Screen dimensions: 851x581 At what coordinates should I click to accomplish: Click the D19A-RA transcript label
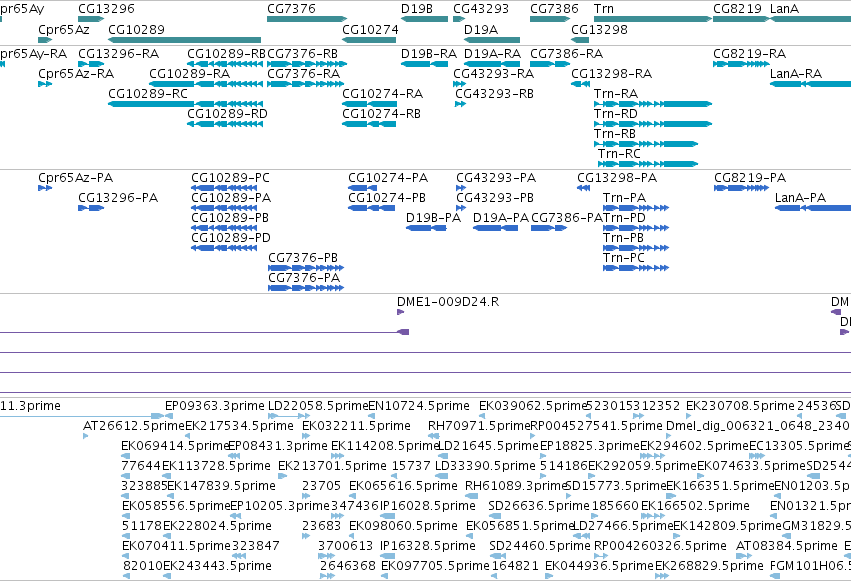click(492, 54)
